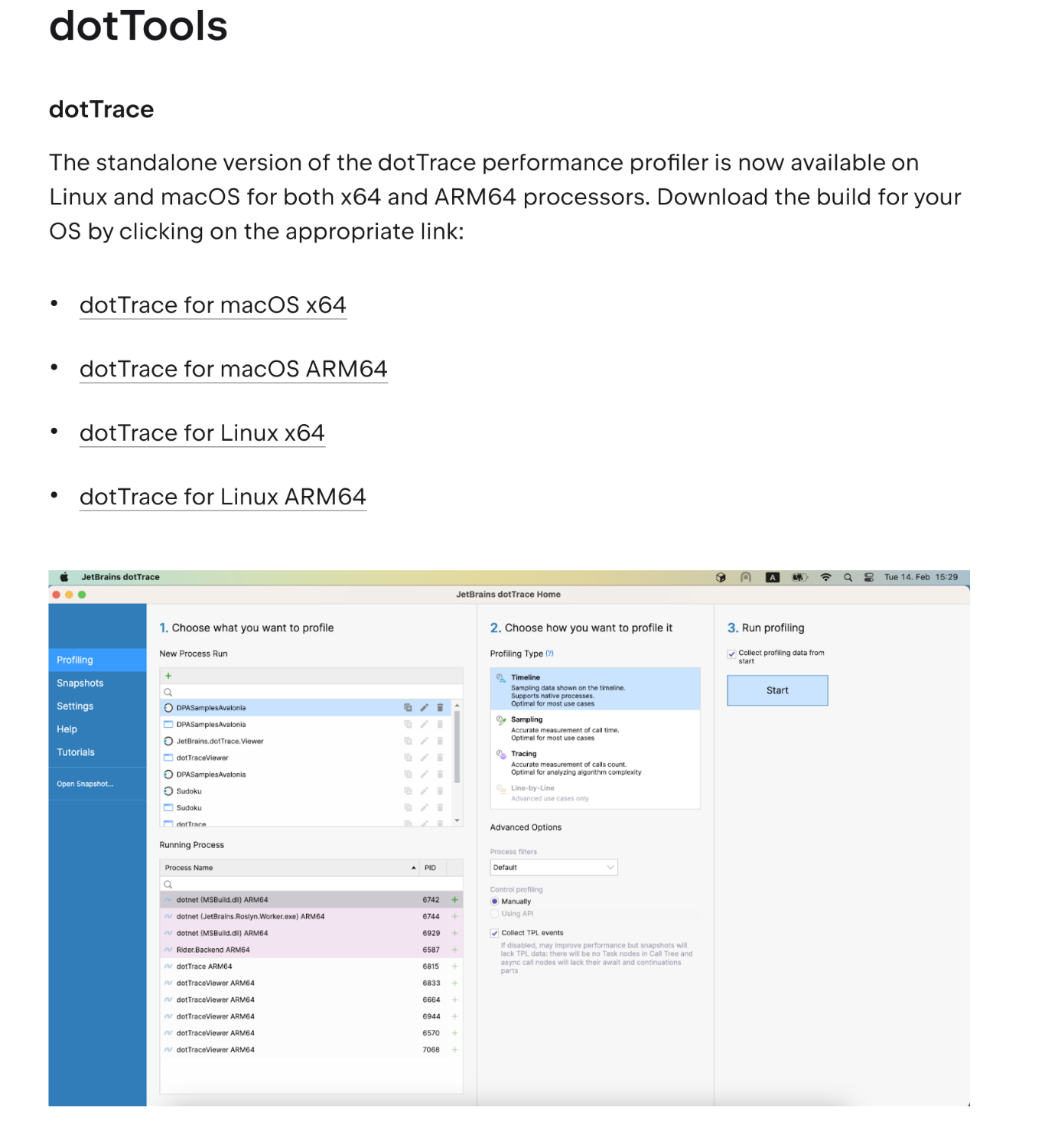This screenshot has height=1148, width=1058.
Task: Open the Help sidebar tab
Action: [x=97, y=729]
